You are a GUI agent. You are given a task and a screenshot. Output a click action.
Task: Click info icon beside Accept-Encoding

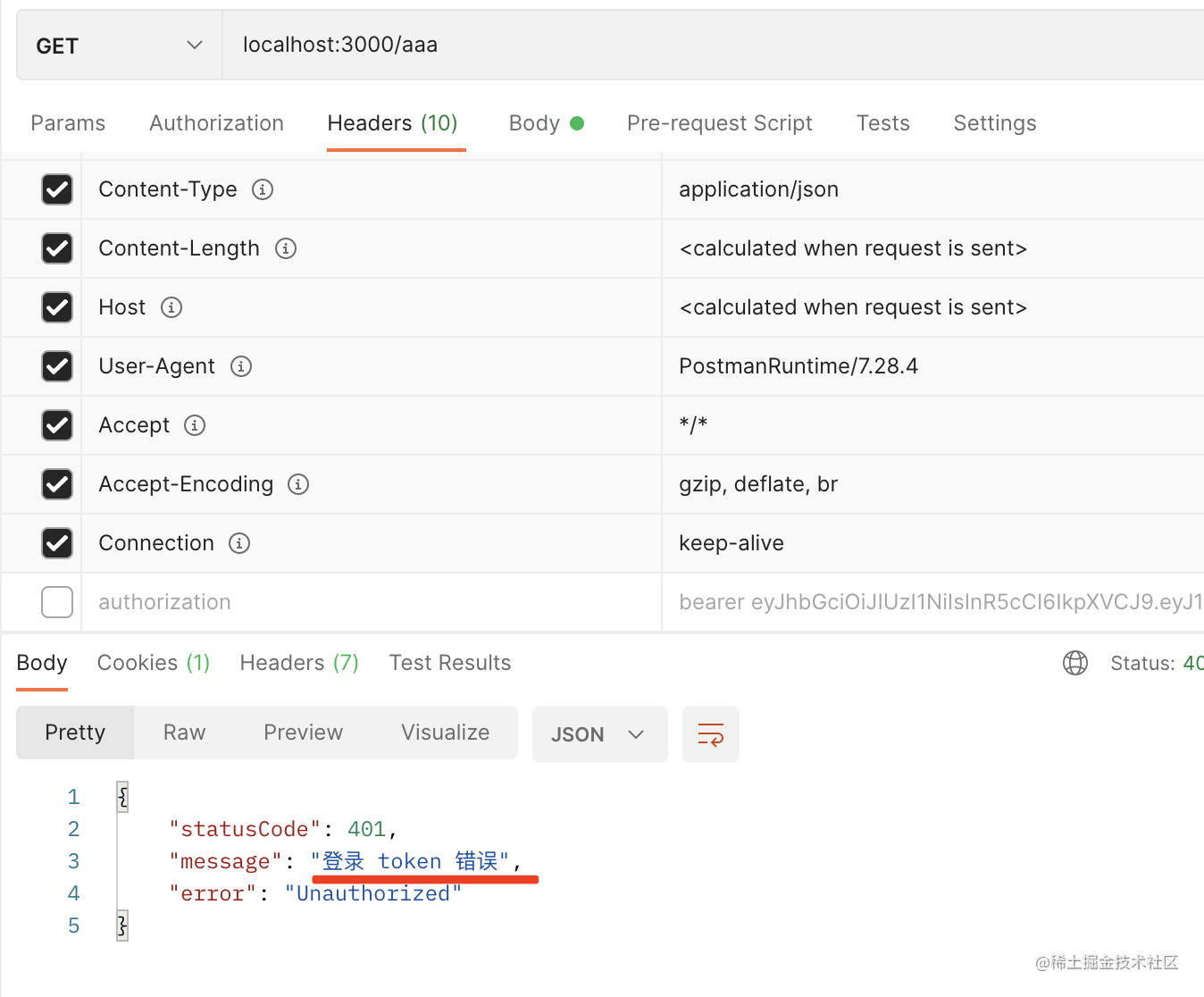(298, 484)
